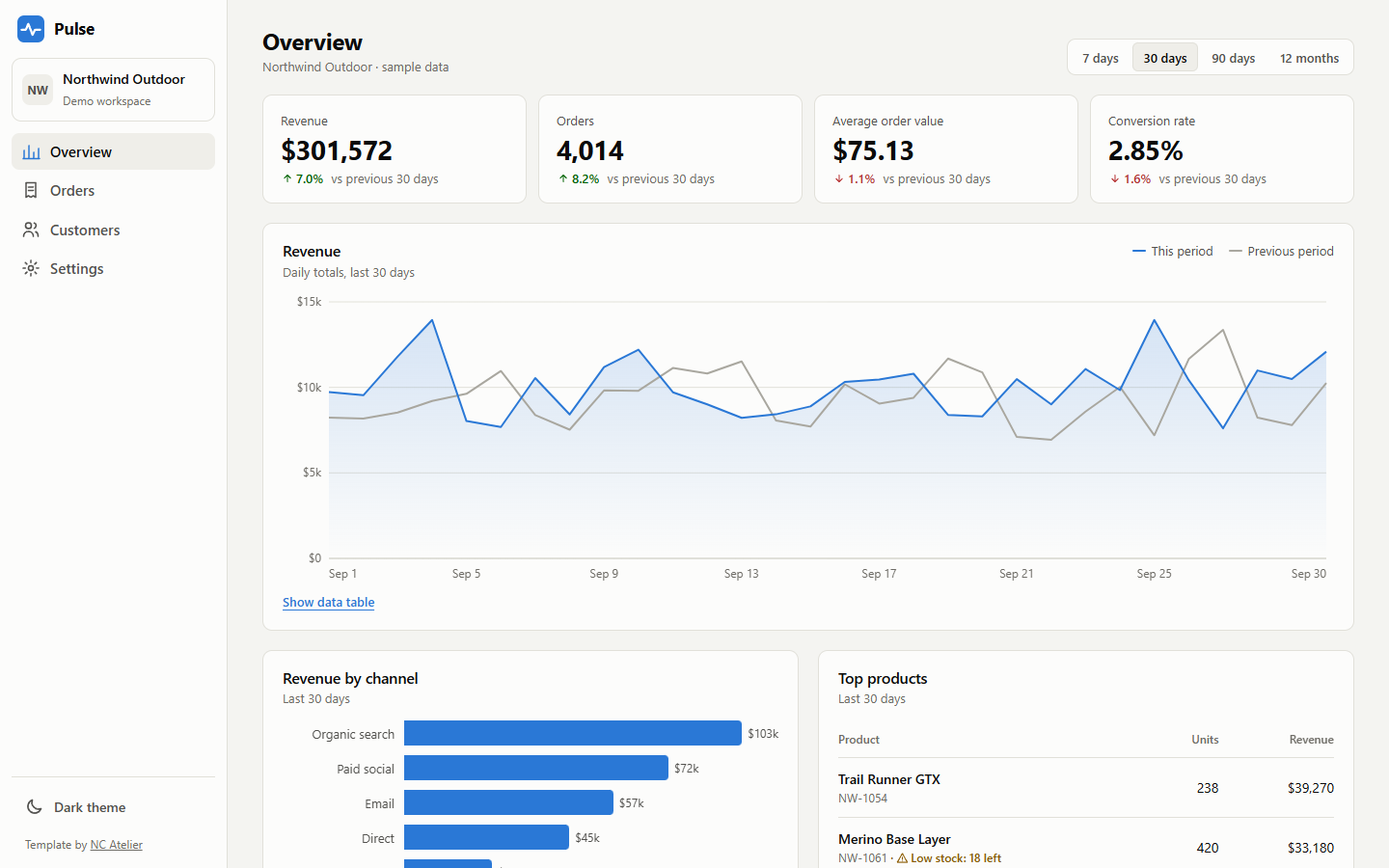This screenshot has width=1389, height=868.
Task: Click the Merino Base Layer product name
Action: click(x=894, y=839)
